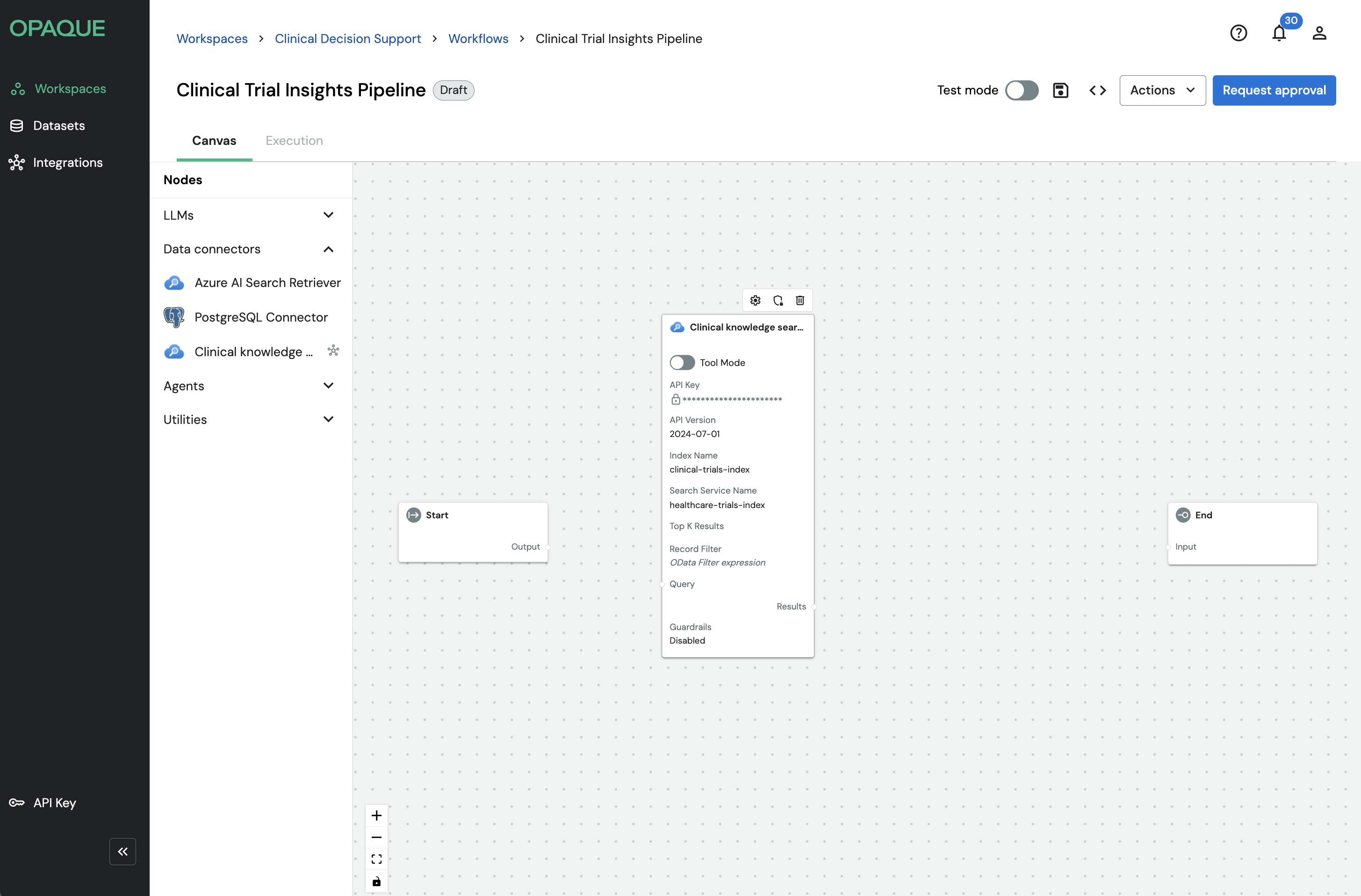Click Request approval button
Screen dimensions: 1361x896
(1274, 90)
